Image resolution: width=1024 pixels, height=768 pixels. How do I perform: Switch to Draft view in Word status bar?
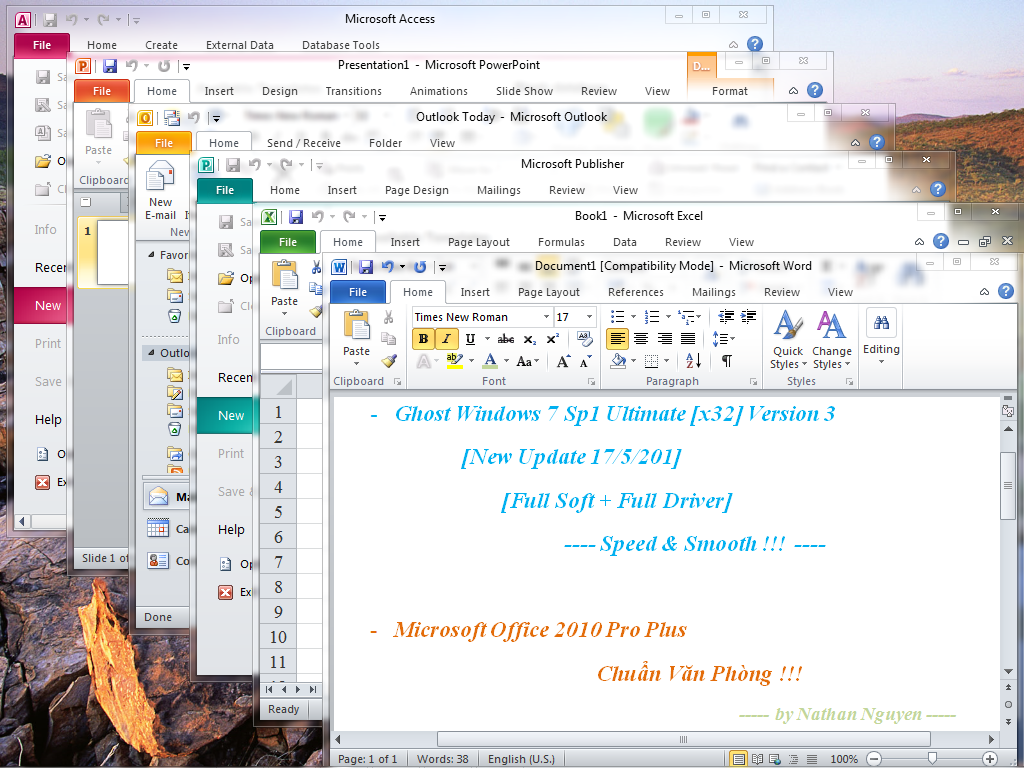812,759
